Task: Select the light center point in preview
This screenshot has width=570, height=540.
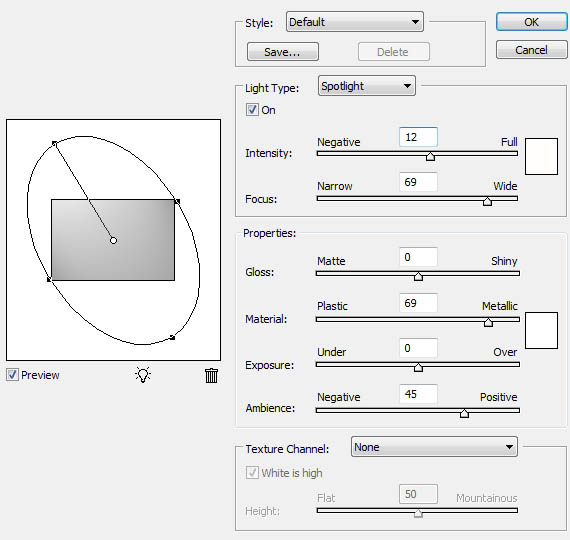Action: click(x=113, y=240)
